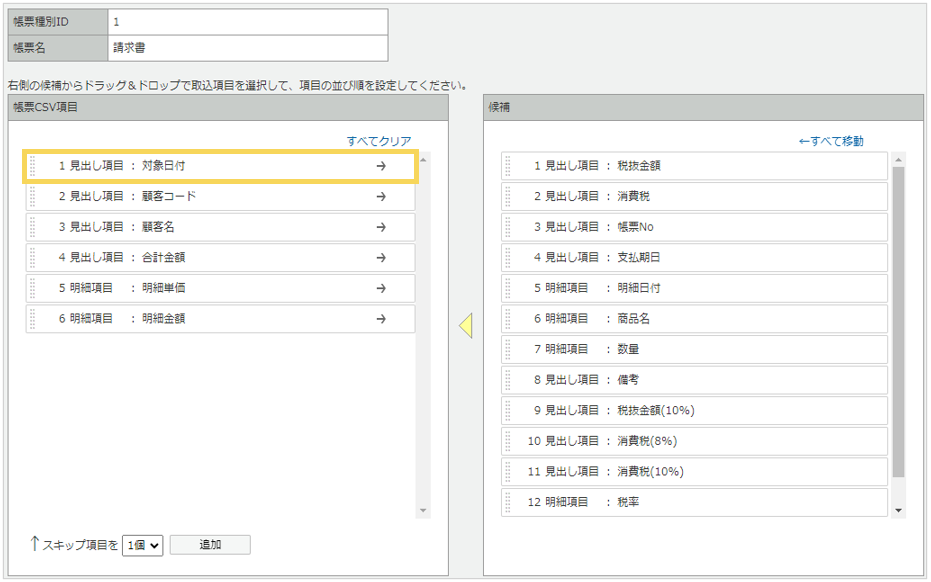Click drag handle of 税抜金額 candidate
931x582 pixels.
(x=508, y=166)
